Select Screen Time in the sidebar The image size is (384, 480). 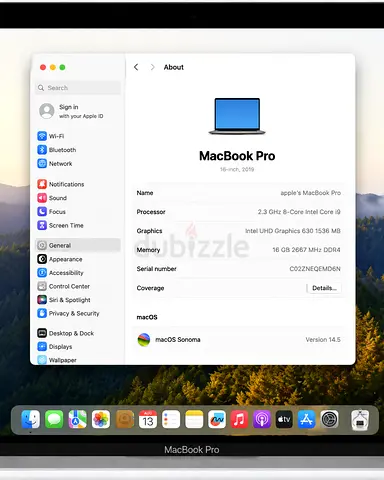tap(60, 225)
